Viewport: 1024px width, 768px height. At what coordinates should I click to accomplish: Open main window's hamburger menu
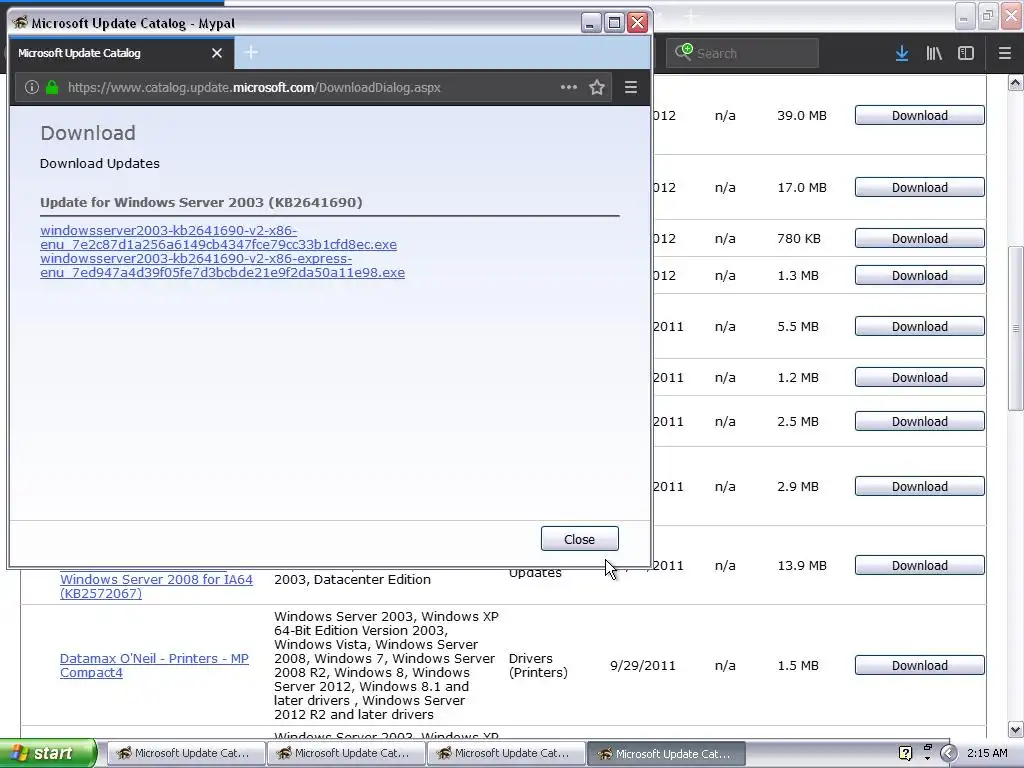1005,53
